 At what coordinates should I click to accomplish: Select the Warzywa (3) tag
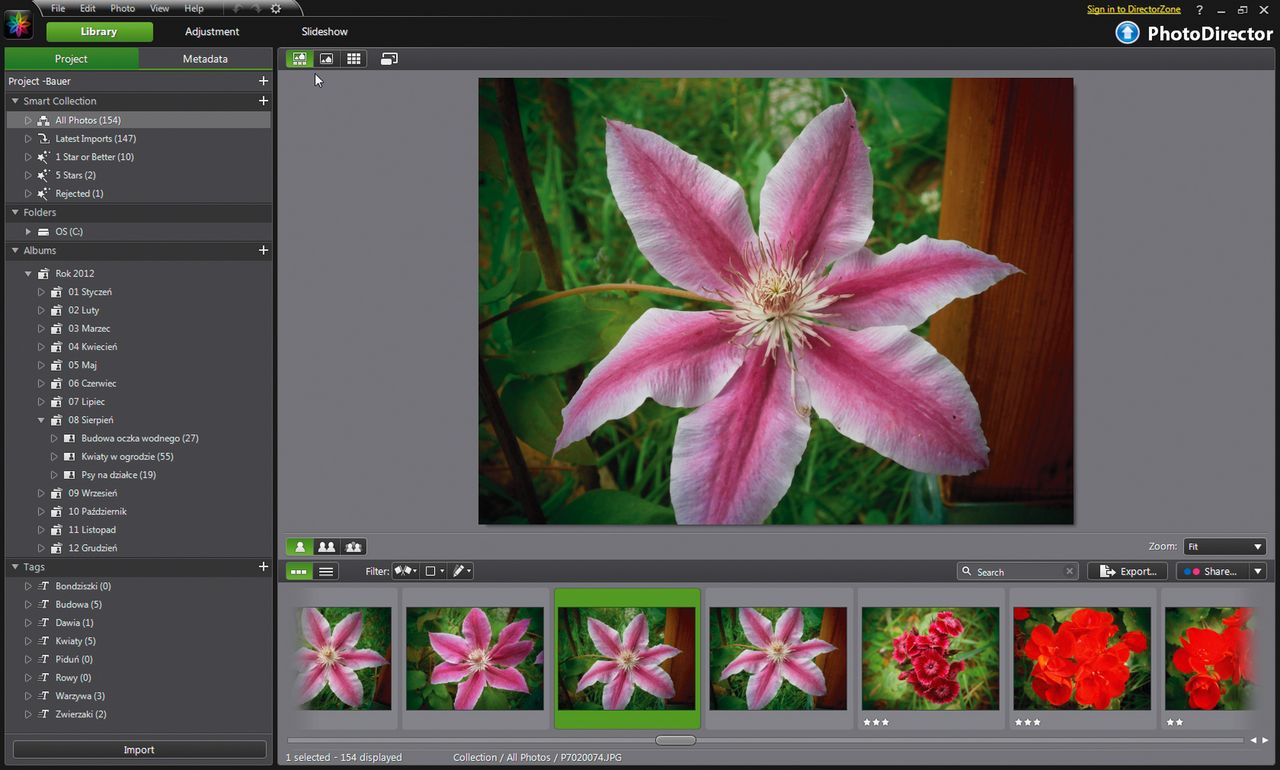(x=80, y=696)
